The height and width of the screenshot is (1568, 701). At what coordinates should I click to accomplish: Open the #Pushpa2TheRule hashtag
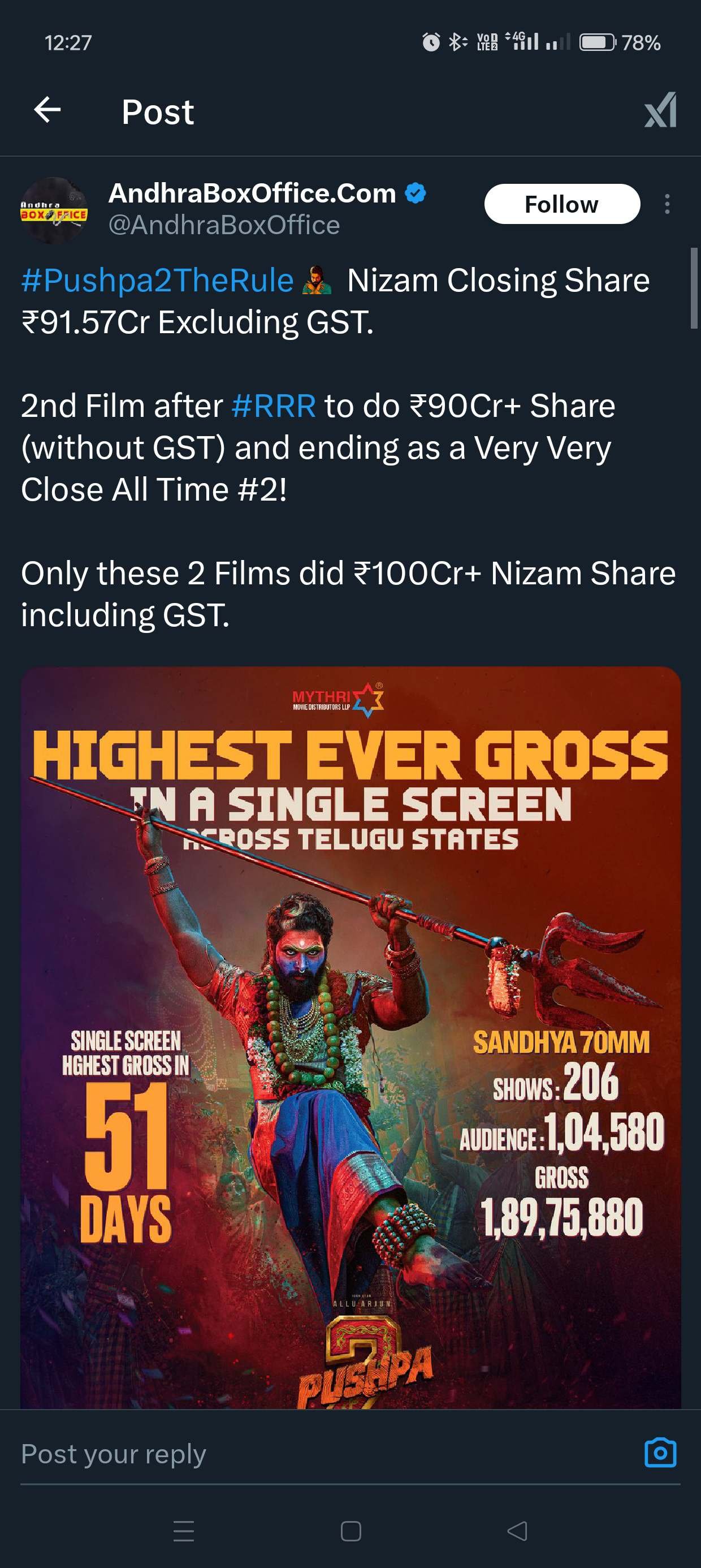[x=157, y=281]
